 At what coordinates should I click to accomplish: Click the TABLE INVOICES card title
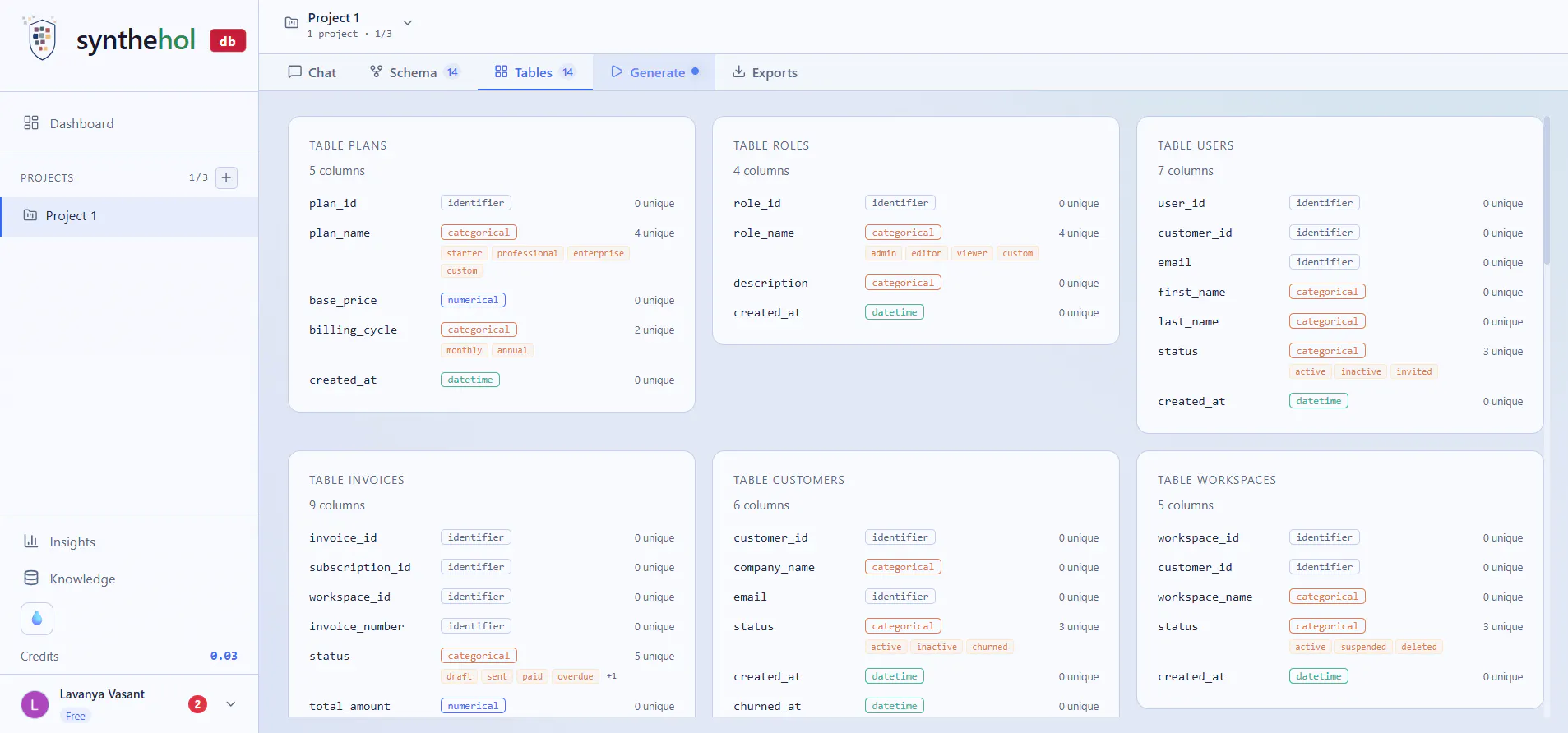357,480
